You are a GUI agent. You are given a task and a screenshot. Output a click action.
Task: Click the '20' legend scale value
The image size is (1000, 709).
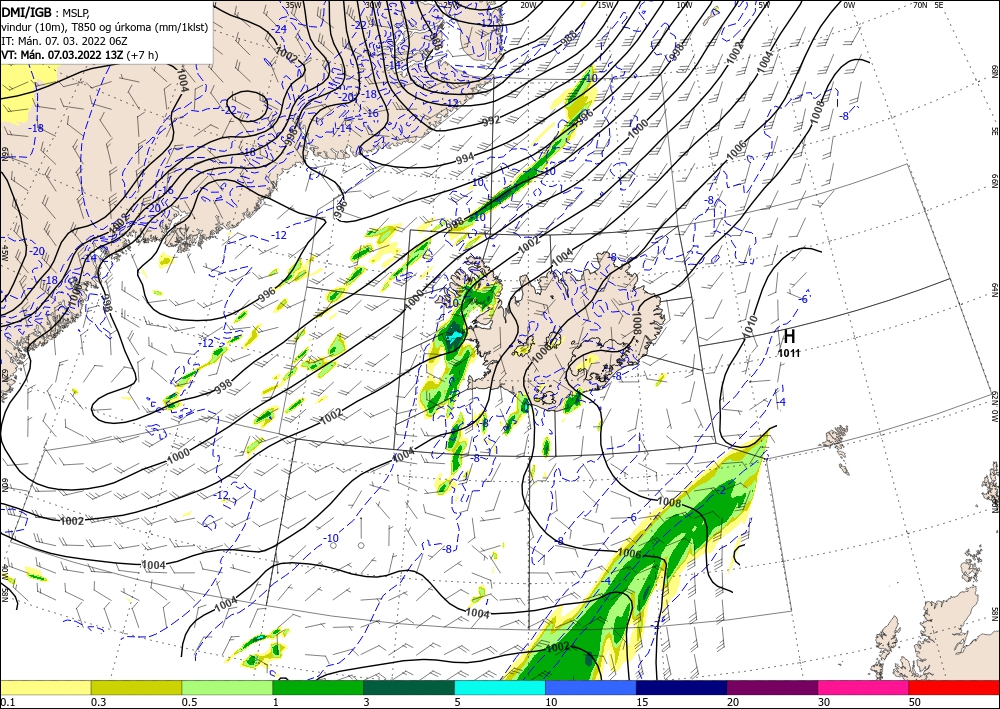point(733,702)
